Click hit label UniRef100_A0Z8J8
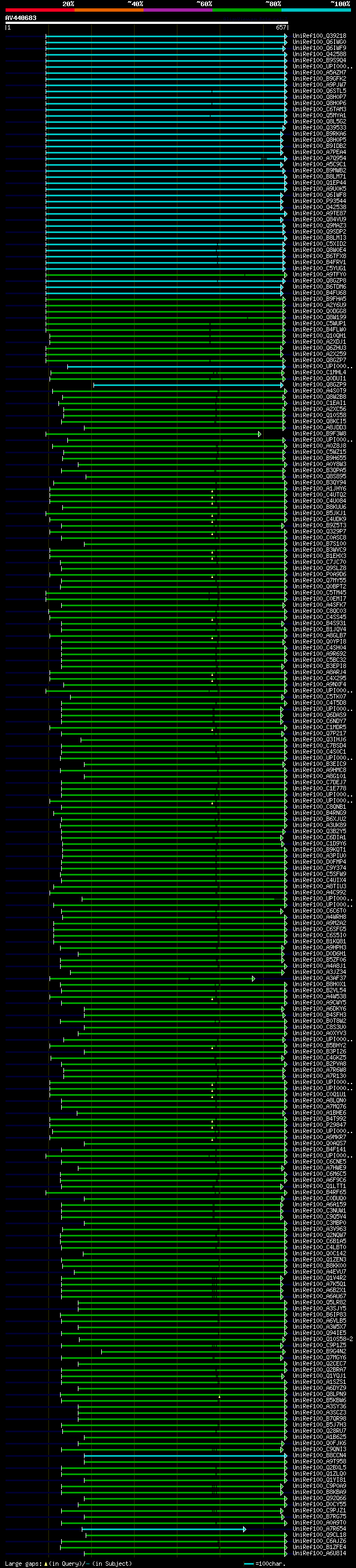 click(319, 446)
